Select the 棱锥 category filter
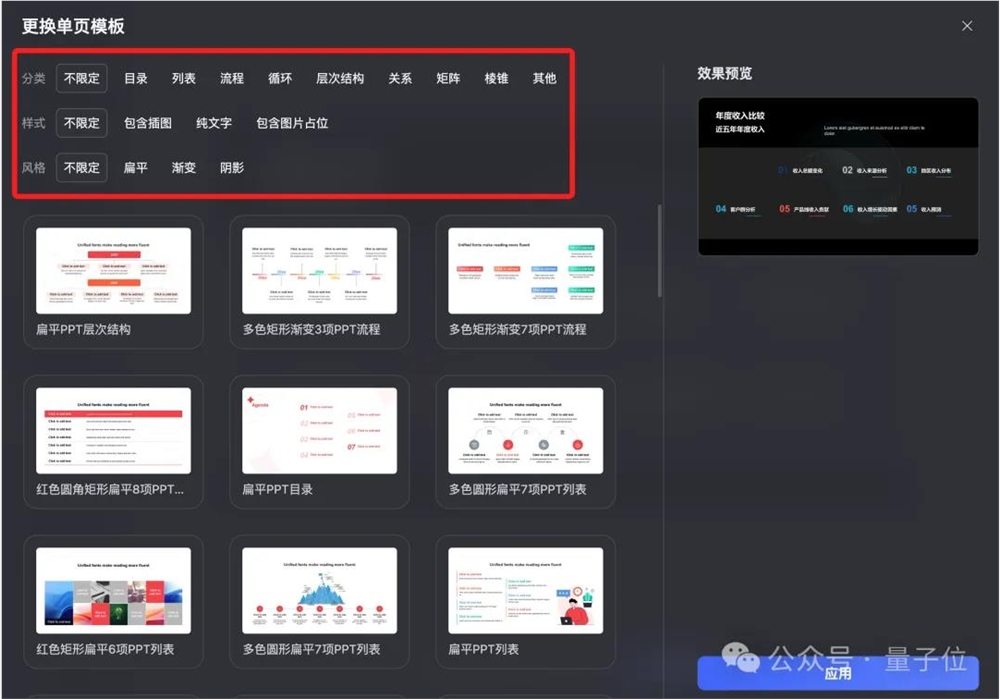1000x699 pixels. [x=496, y=77]
